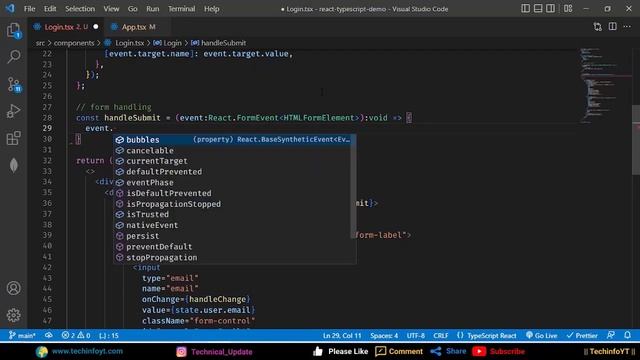
Task: Open the Selection menu
Action: (x=80, y=9)
